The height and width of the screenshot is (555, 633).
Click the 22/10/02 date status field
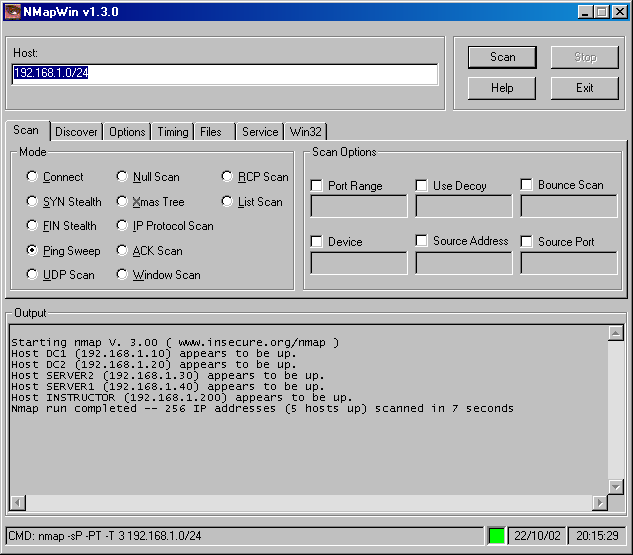[x=537, y=536]
